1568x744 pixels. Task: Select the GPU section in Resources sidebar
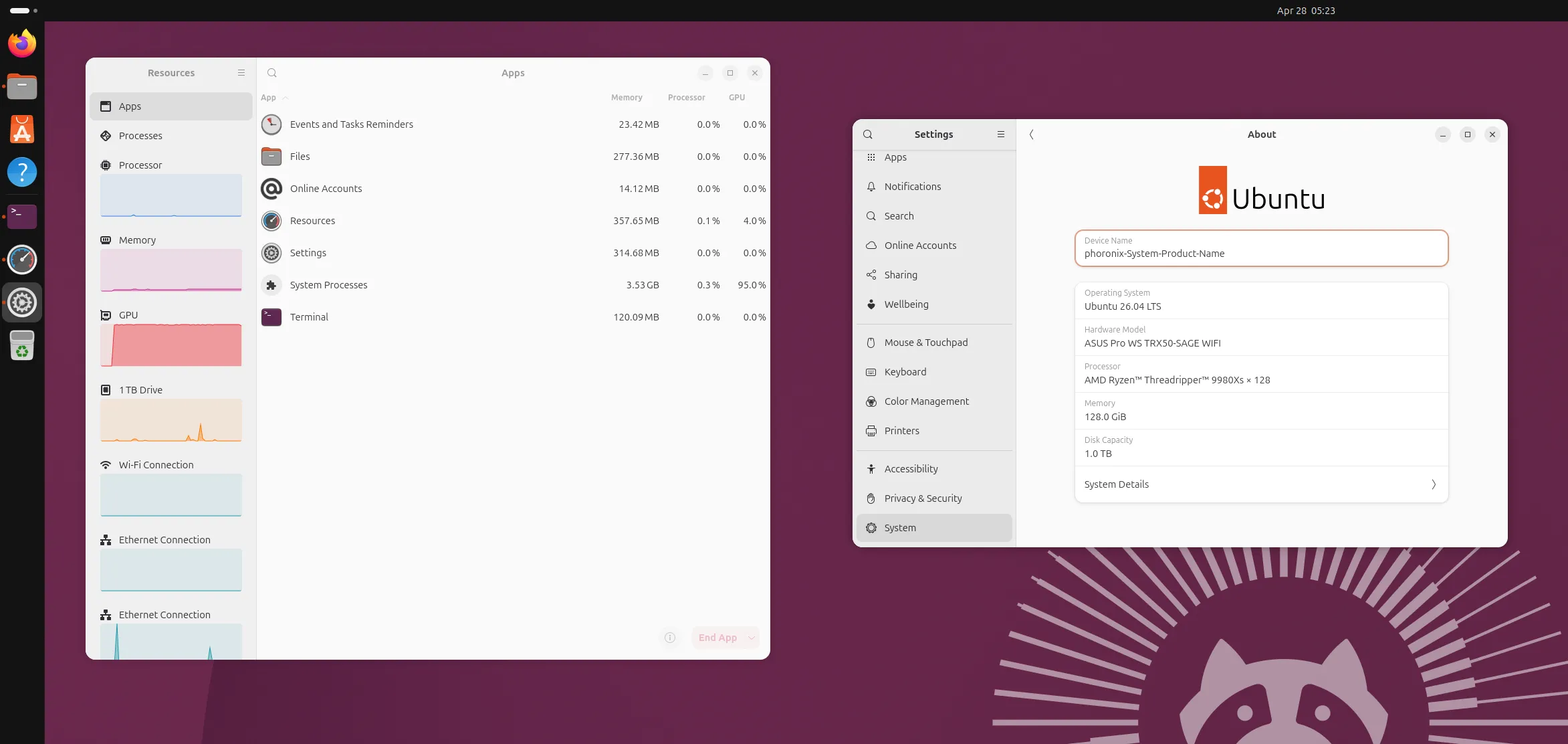(x=128, y=314)
